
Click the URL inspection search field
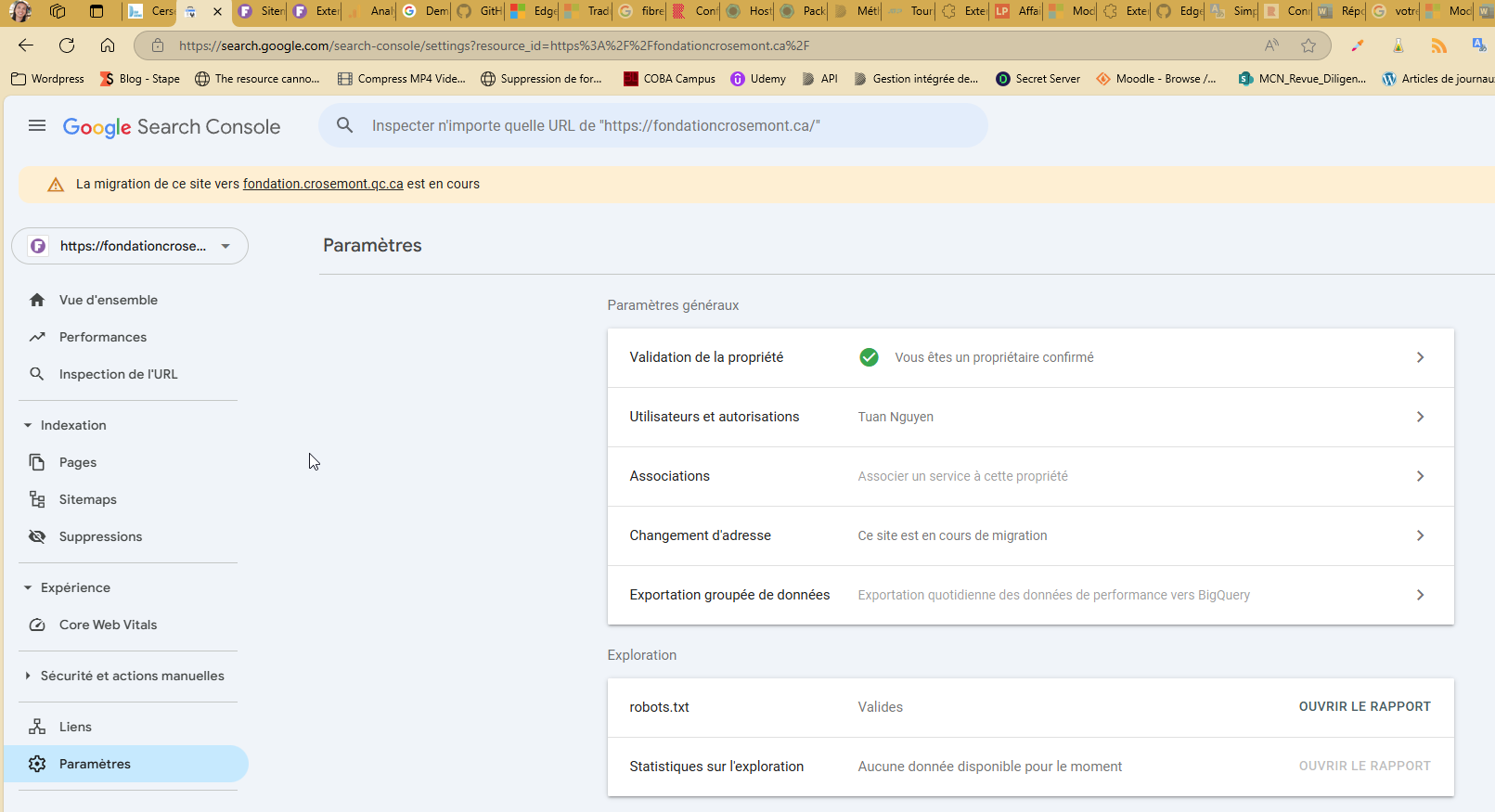(650, 126)
